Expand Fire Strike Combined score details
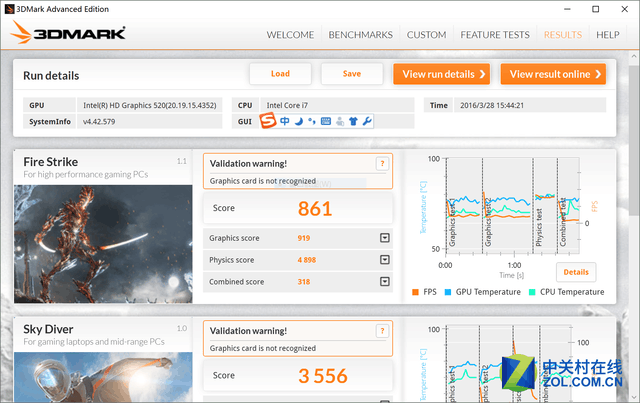The width and height of the screenshot is (640, 403). coord(384,281)
